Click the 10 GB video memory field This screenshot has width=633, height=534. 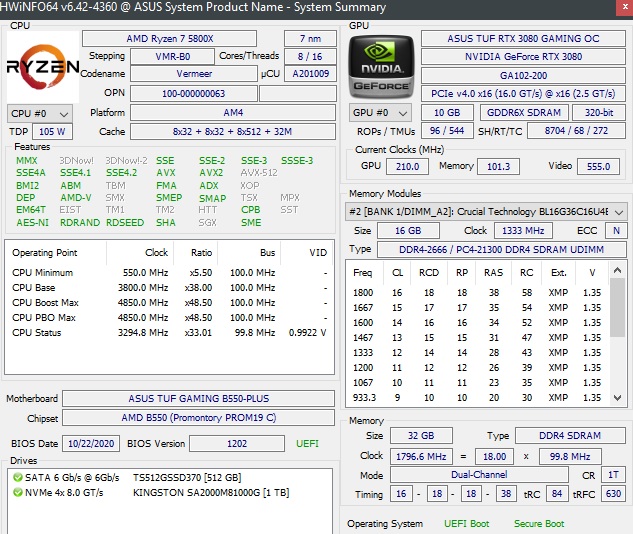(447, 113)
